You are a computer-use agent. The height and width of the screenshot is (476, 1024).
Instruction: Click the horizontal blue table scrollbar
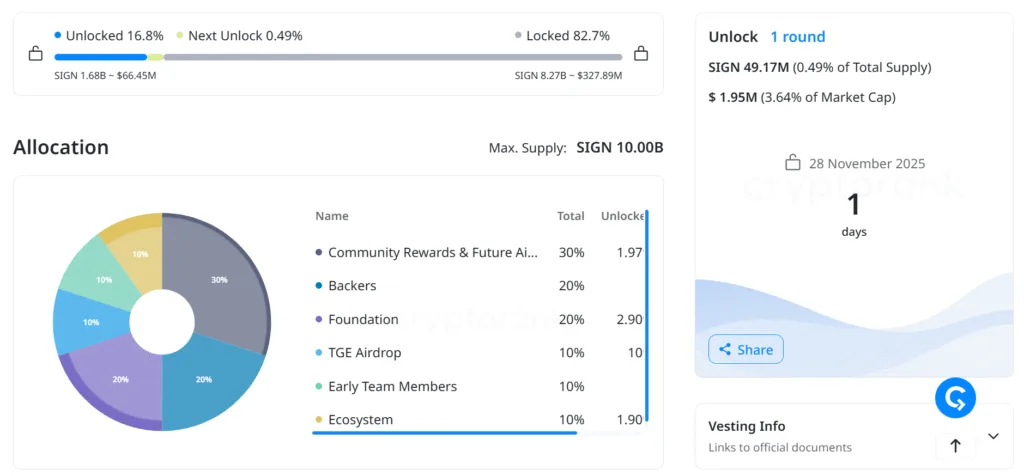pos(444,432)
